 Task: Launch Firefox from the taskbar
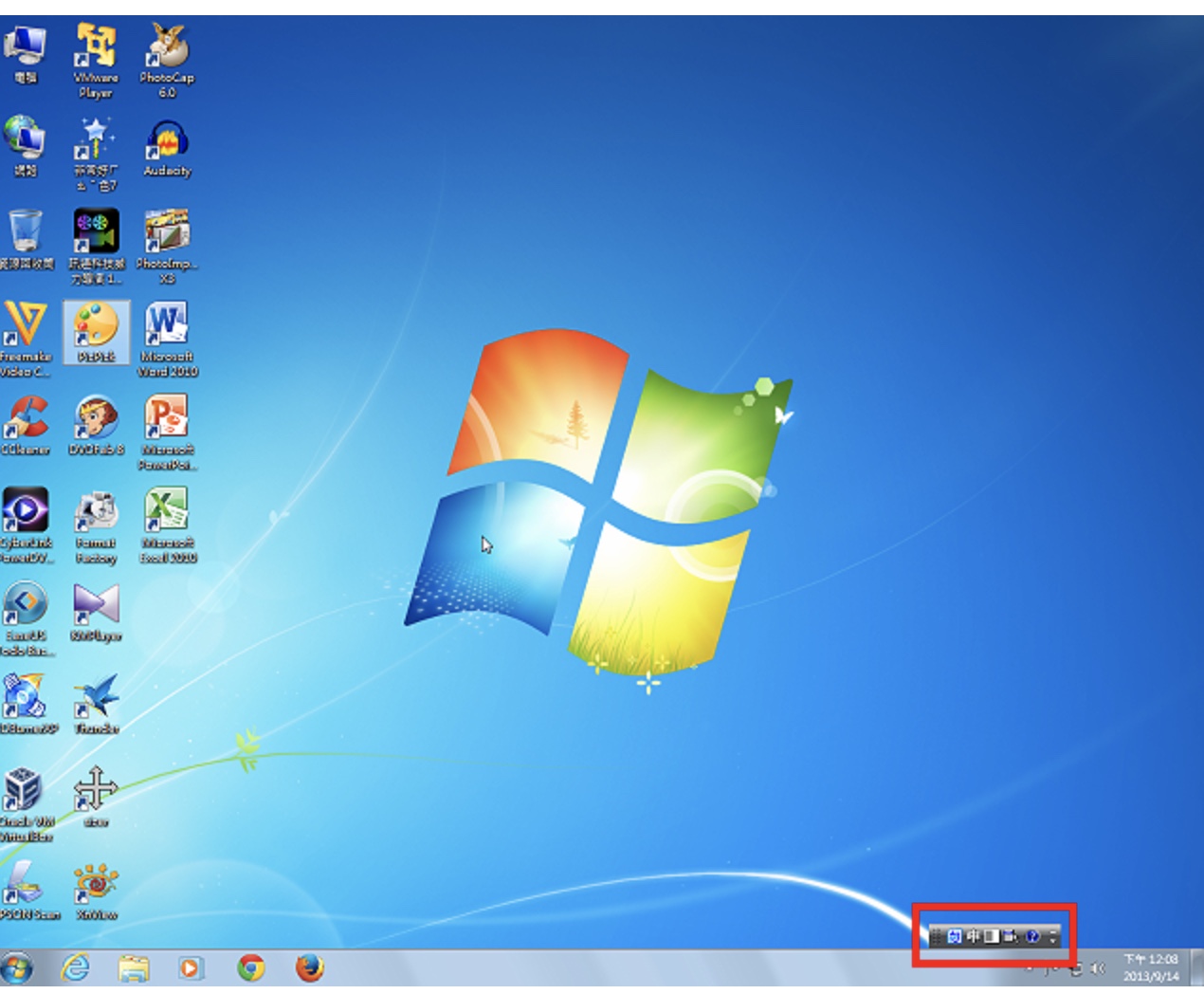(309, 968)
